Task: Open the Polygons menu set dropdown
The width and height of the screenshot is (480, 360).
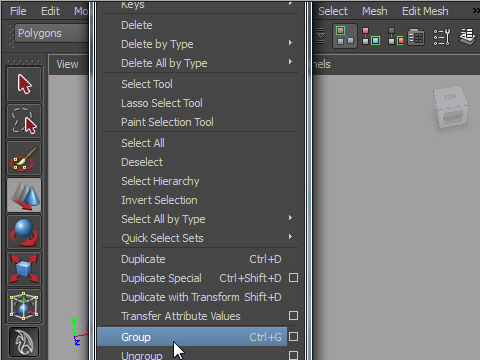Action: (x=52, y=33)
